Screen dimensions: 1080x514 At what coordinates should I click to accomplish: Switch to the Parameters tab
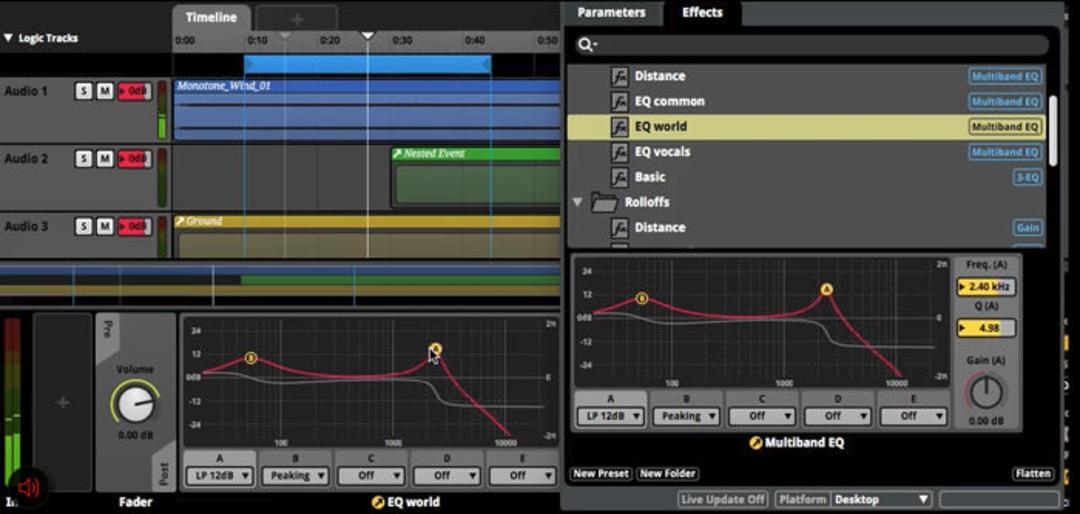[x=611, y=12]
